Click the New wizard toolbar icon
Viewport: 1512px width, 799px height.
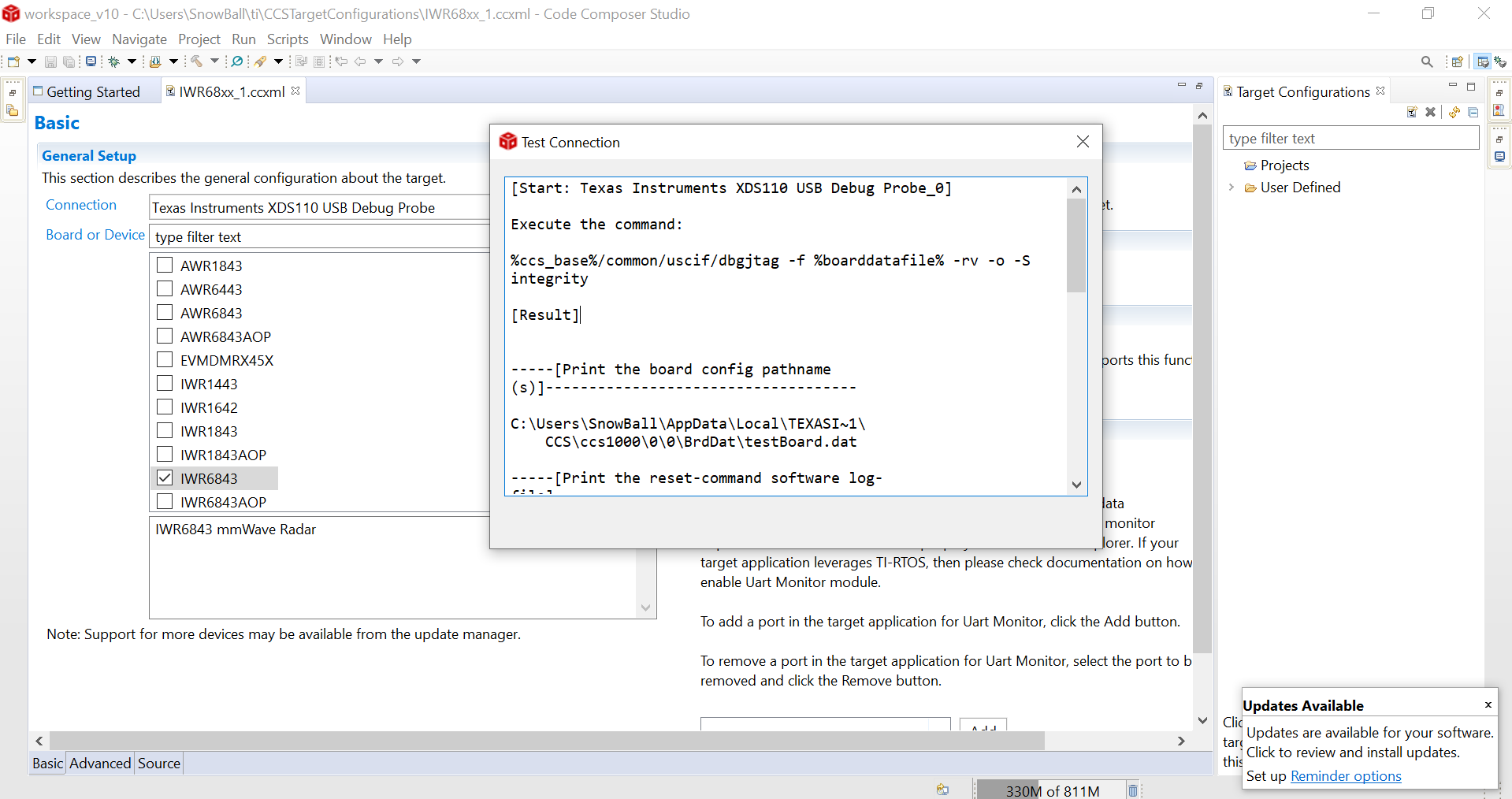coord(13,61)
